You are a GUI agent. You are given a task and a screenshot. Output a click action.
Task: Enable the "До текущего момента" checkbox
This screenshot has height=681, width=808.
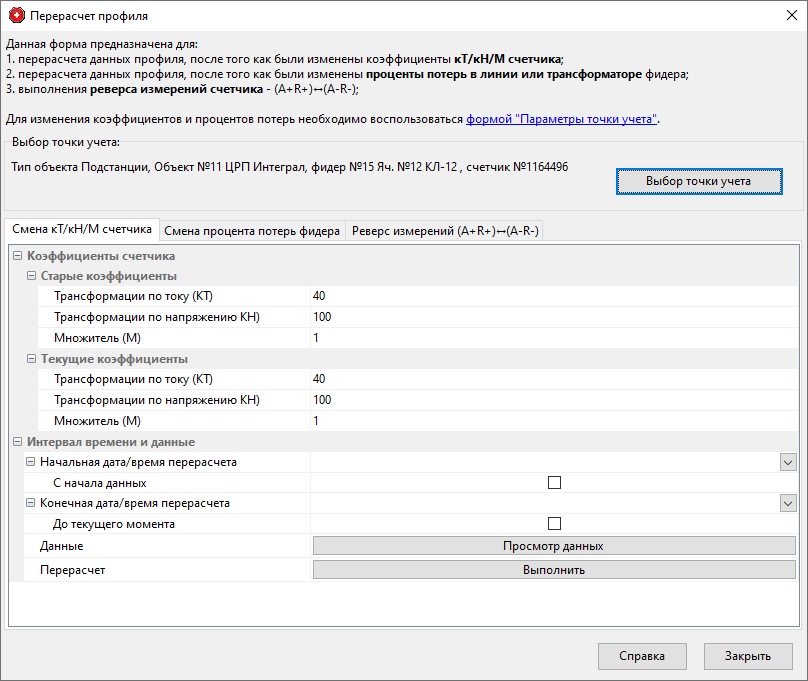553,524
